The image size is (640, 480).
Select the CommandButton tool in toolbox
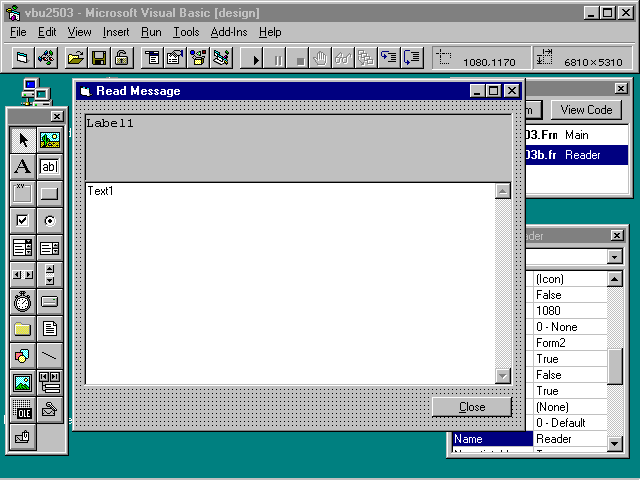click(x=49, y=193)
